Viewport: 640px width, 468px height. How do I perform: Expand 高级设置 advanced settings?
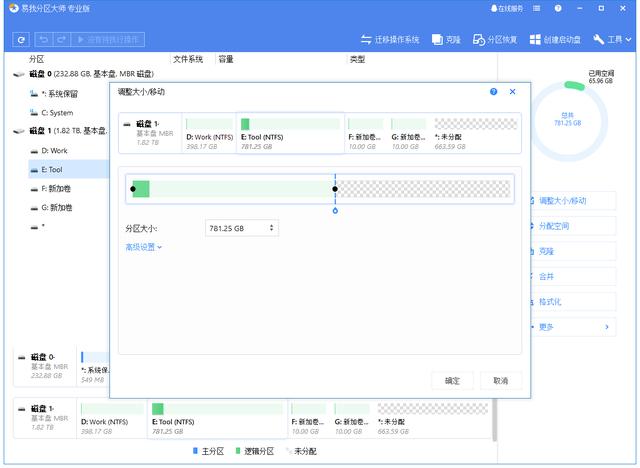[143, 247]
